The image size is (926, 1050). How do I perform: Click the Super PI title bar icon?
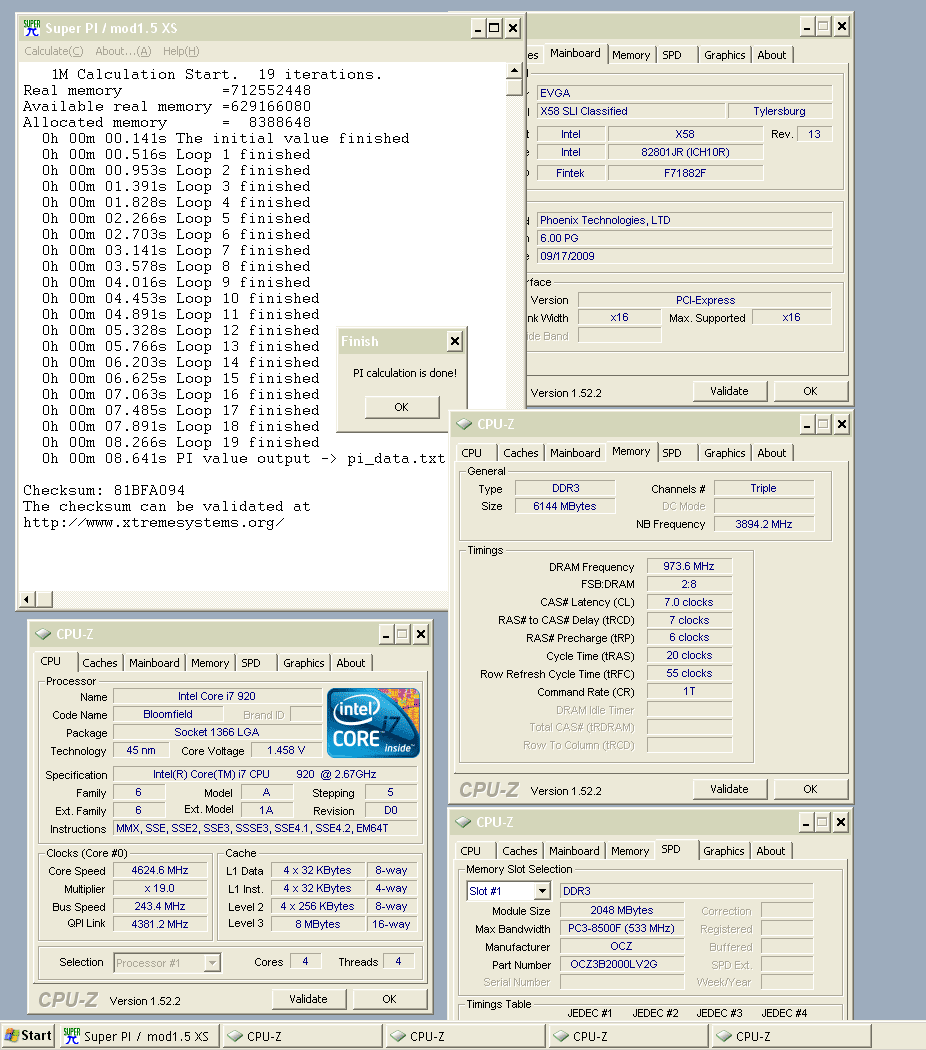click(x=31, y=28)
